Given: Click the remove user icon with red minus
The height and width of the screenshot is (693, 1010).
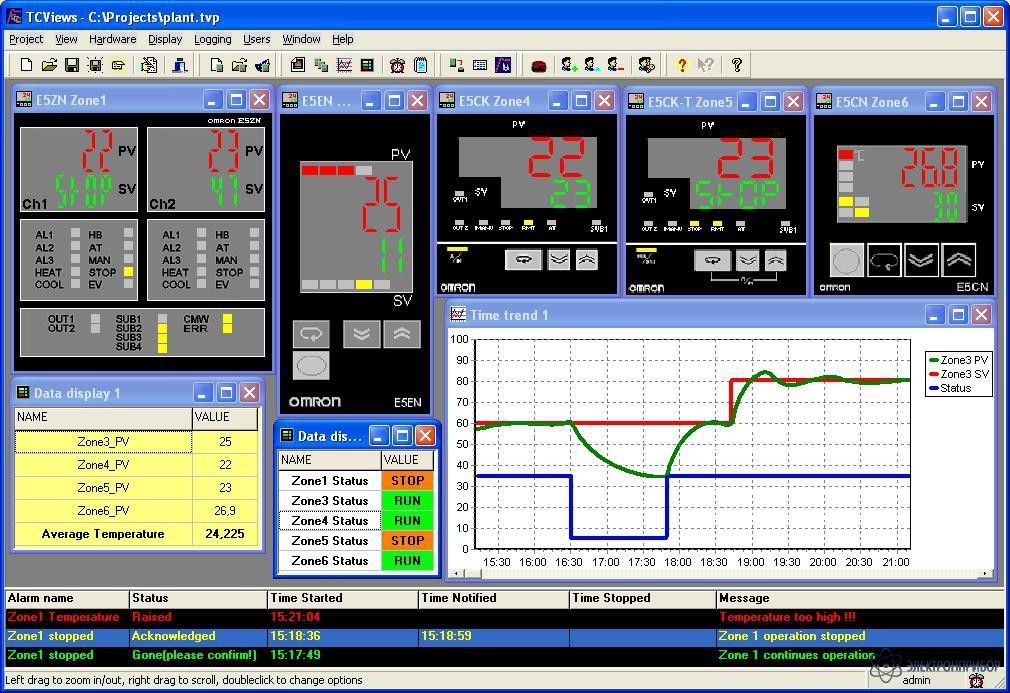Looking at the screenshot, I should coord(616,65).
